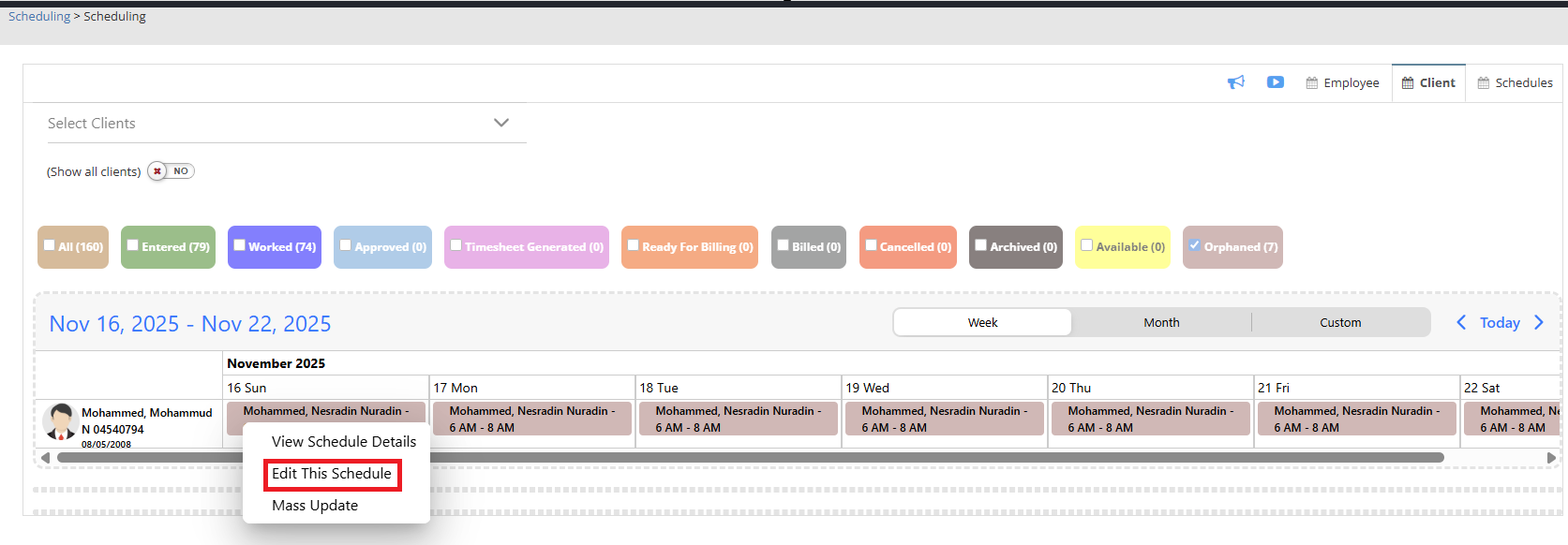
Task: Click Mass Update in the context menu
Action: (315, 506)
